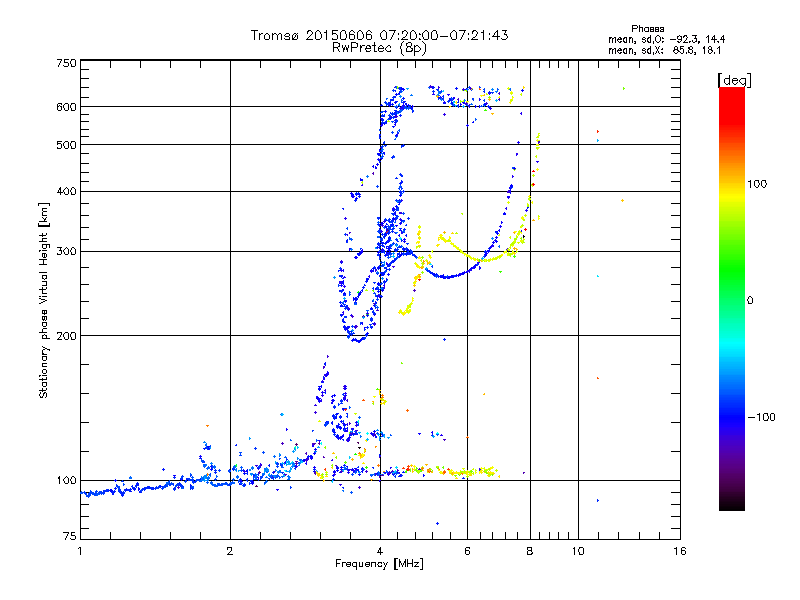Click the 'Stationary phase Virtual Height [km]' axis label
The width and height of the screenshot is (800, 600).
coord(43,300)
